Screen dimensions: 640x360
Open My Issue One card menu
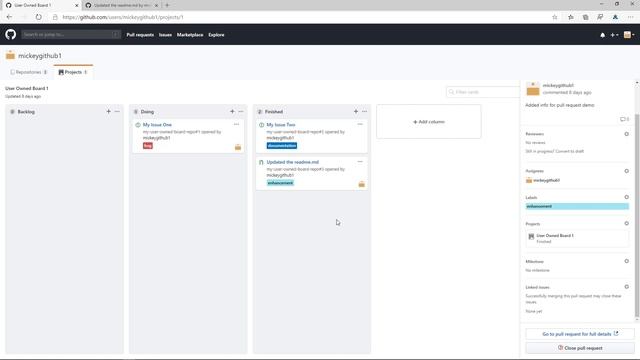tap(236, 124)
